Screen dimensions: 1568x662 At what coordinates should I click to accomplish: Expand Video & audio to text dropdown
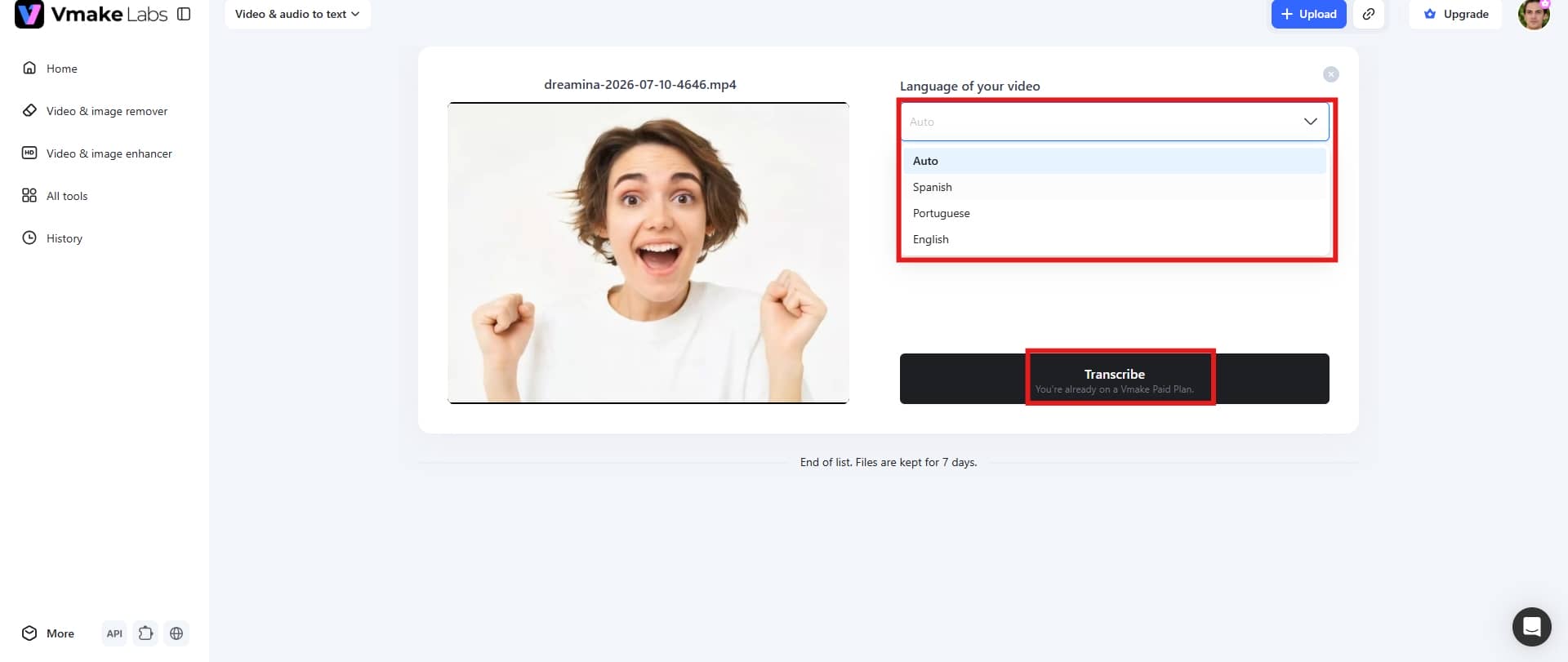297,14
